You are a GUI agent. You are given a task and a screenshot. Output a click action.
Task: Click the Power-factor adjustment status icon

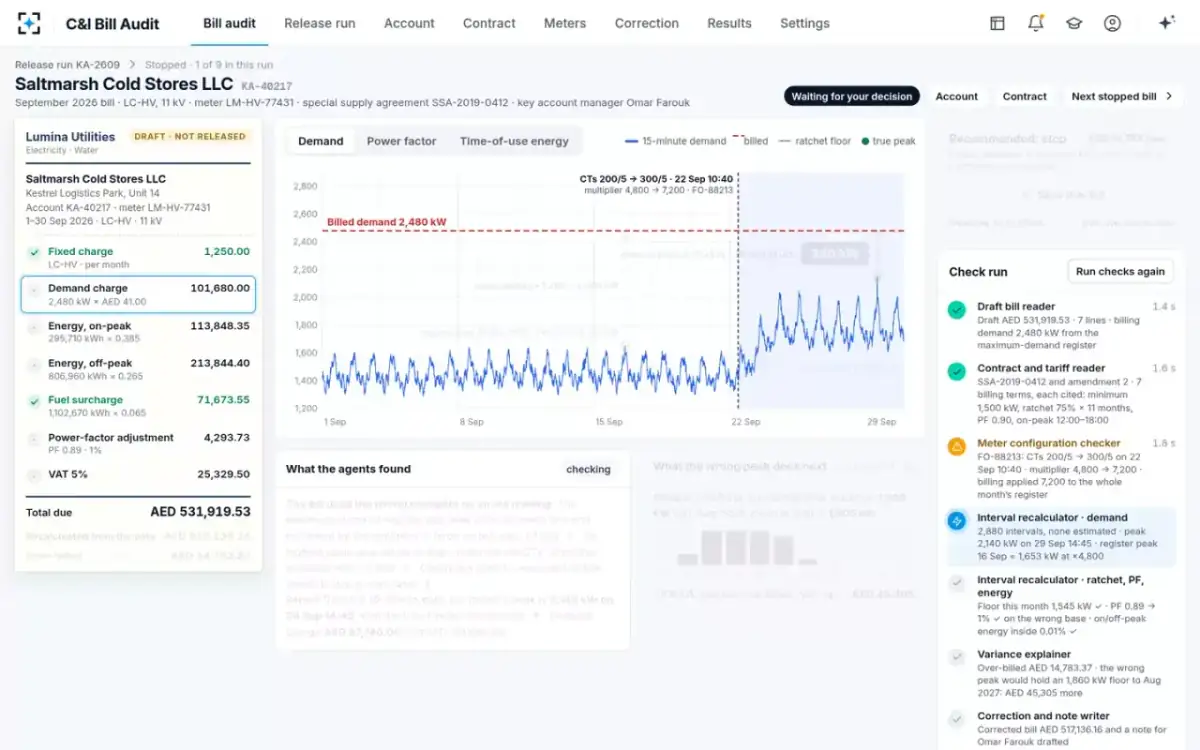coord(34,439)
